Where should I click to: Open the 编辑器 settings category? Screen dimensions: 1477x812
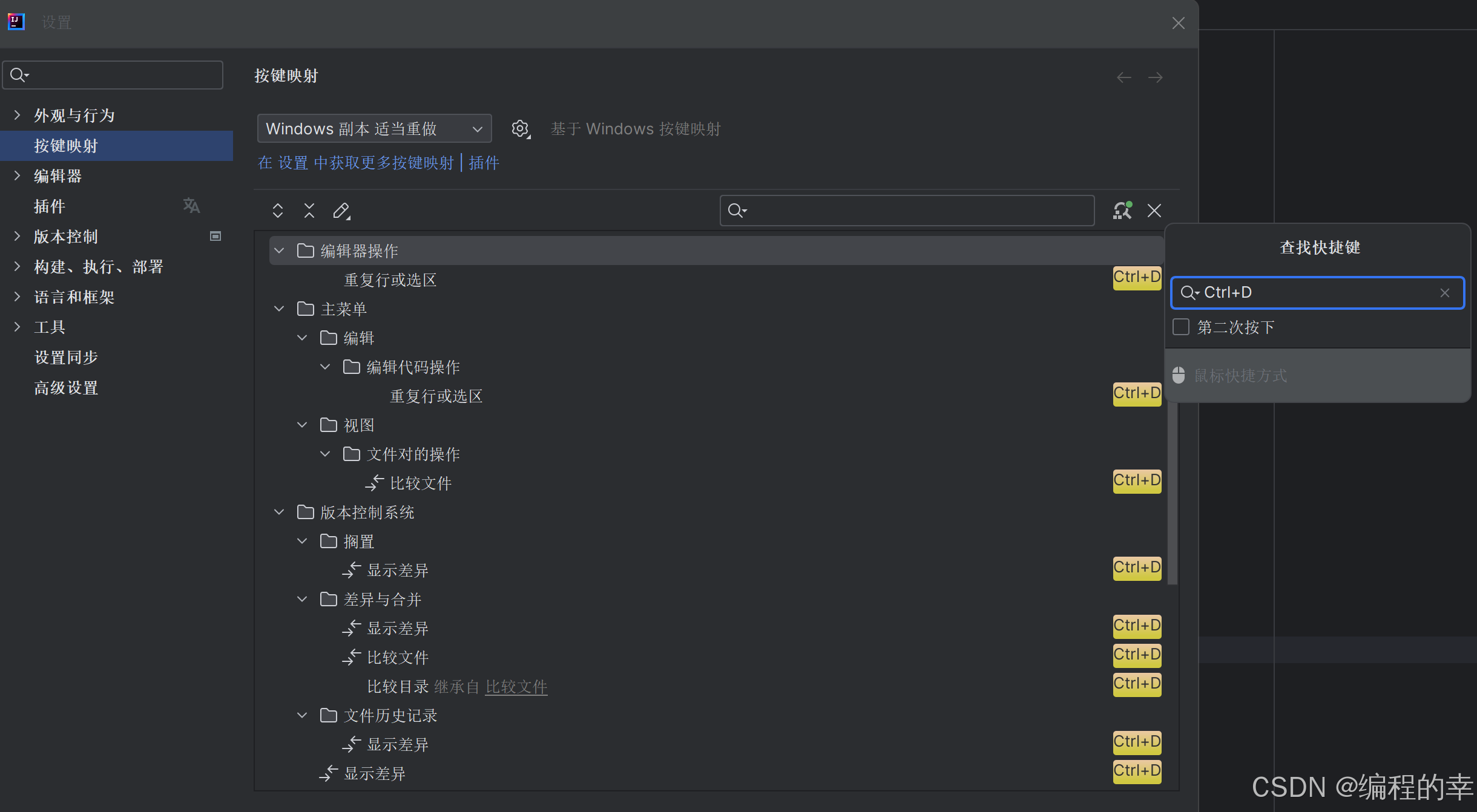pos(58,175)
